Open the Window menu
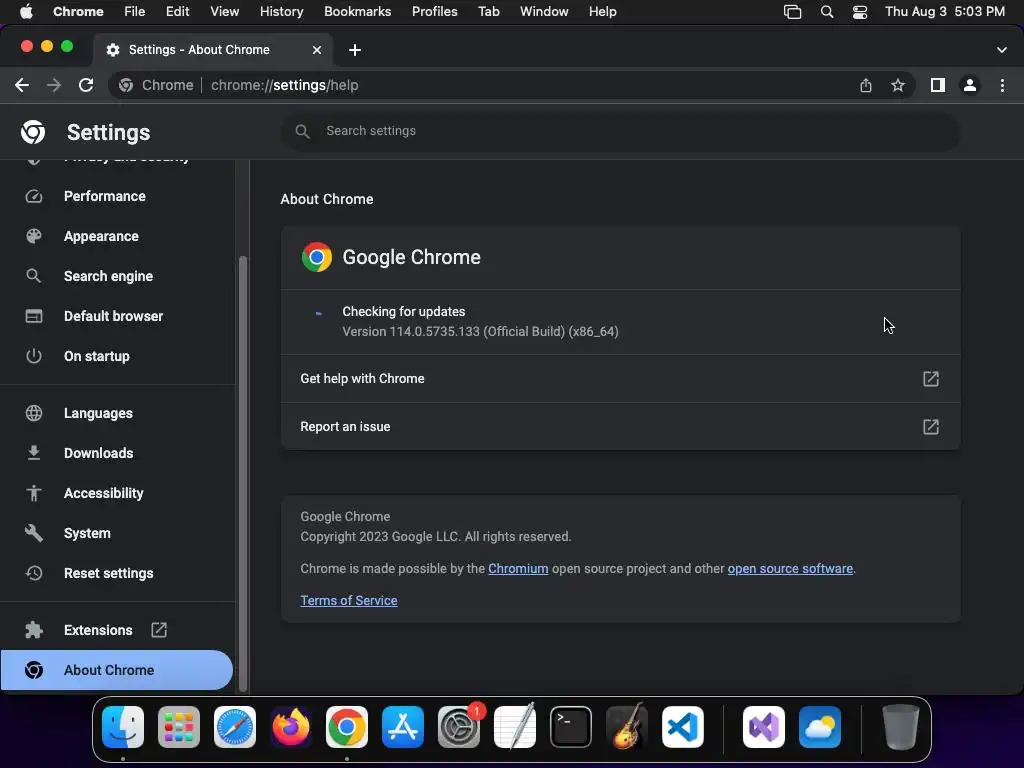Viewport: 1024px width, 768px height. tap(544, 12)
